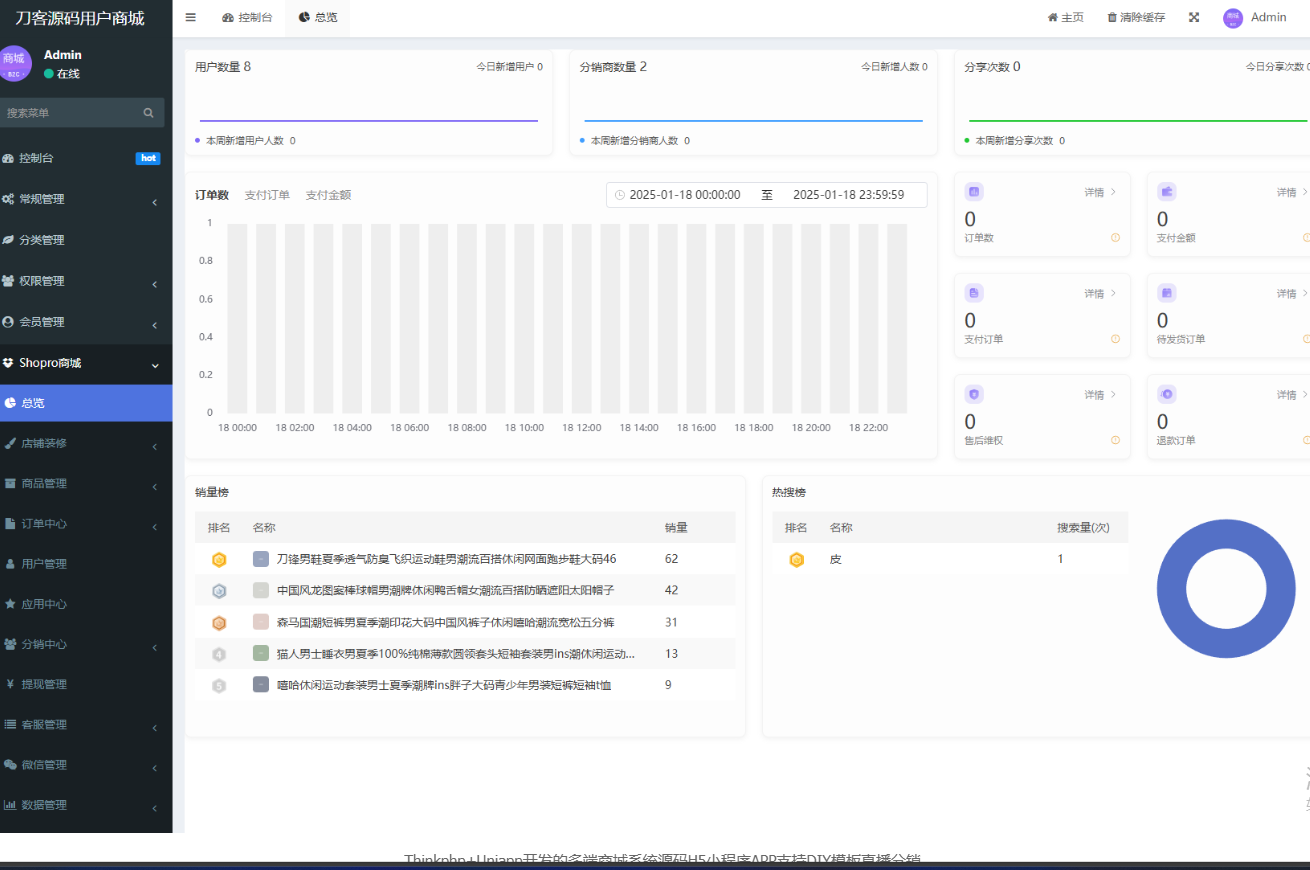Click the fullscreen expand icon in top bar

pos(1194,17)
